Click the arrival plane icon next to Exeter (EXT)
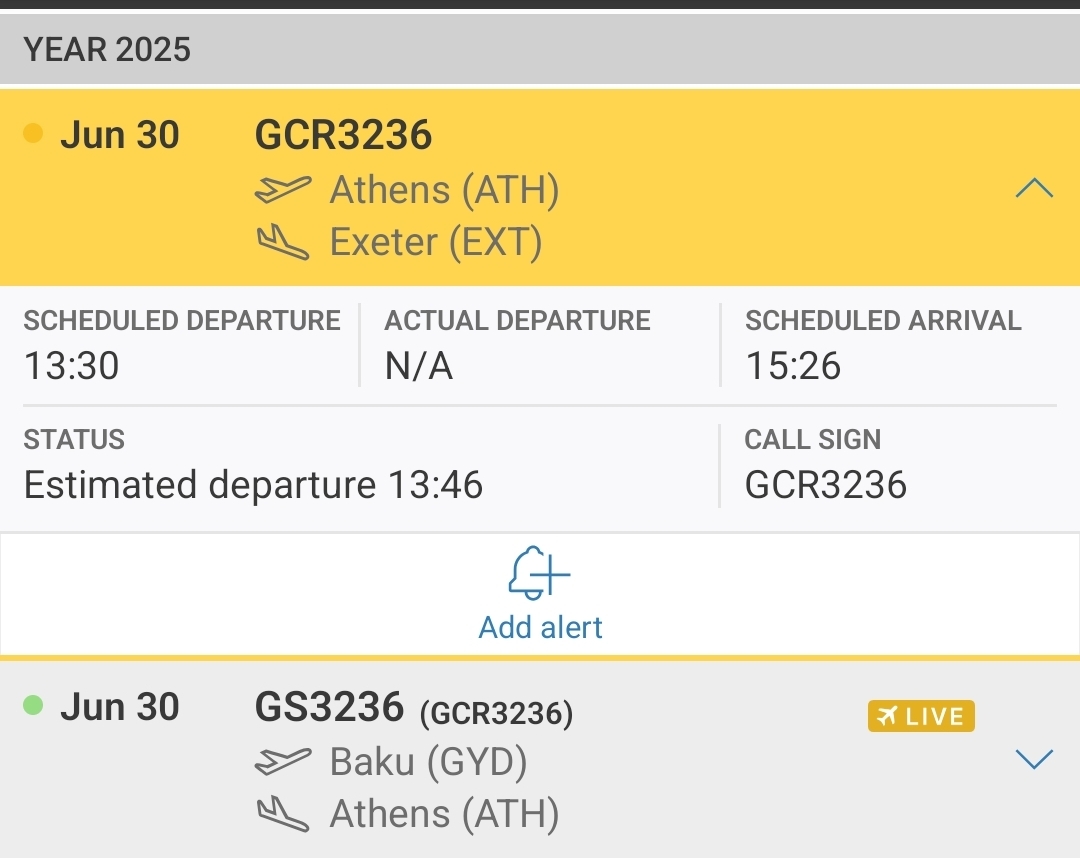This screenshot has width=1080, height=860. [285, 241]
